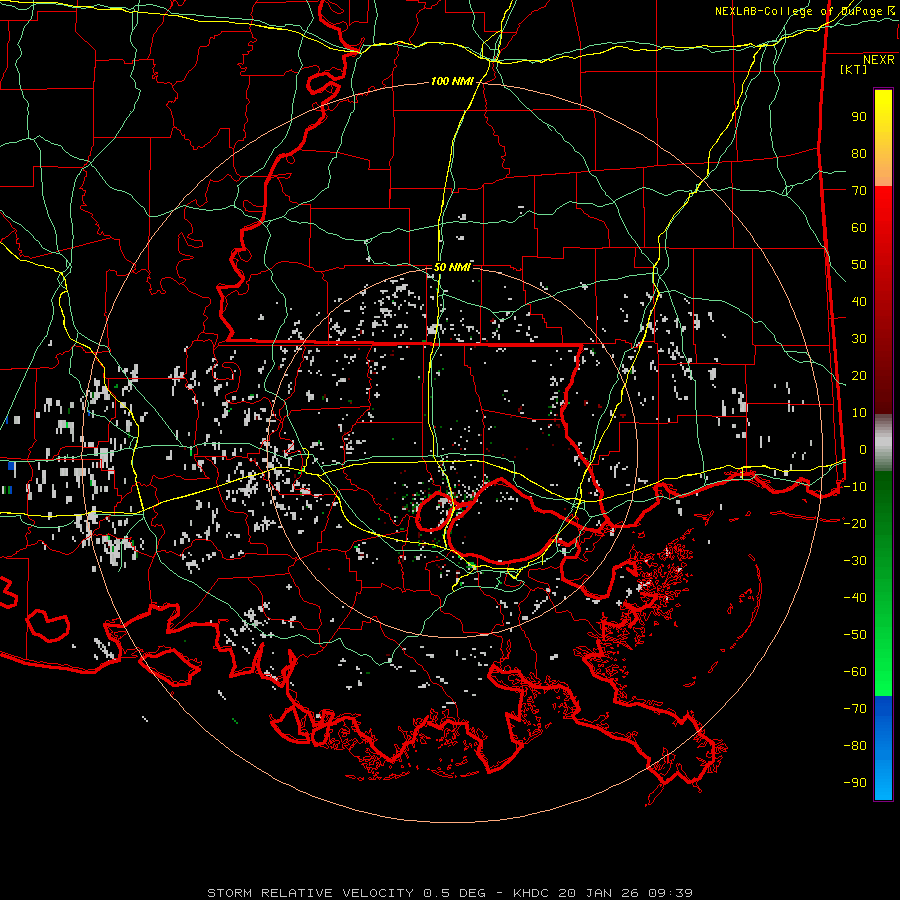This screenshot has width=900, height=900.
Task: Click the "-60" value on the velocity scale
Action: (855, 672)
